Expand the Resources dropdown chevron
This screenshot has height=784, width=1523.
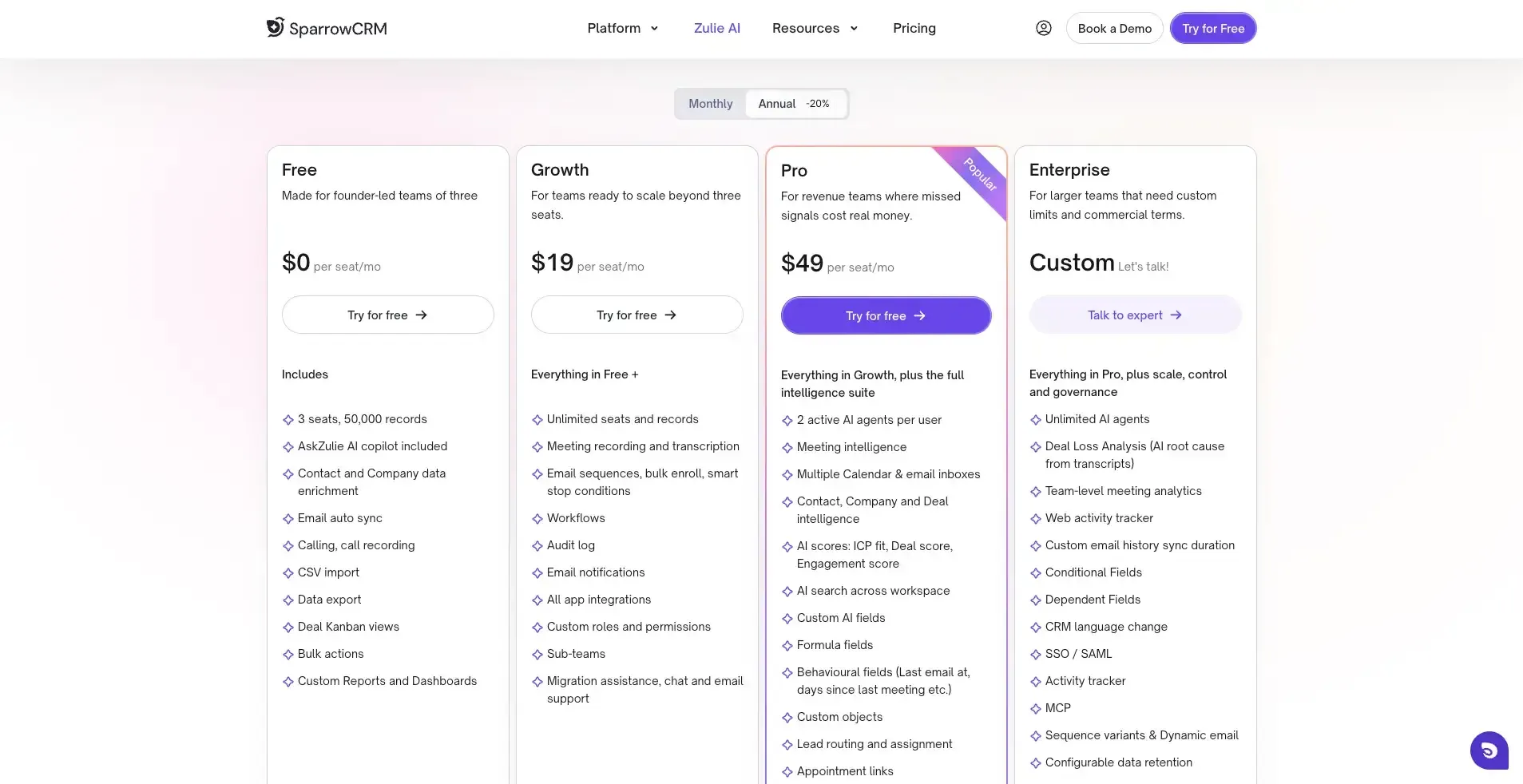(854, 29)
